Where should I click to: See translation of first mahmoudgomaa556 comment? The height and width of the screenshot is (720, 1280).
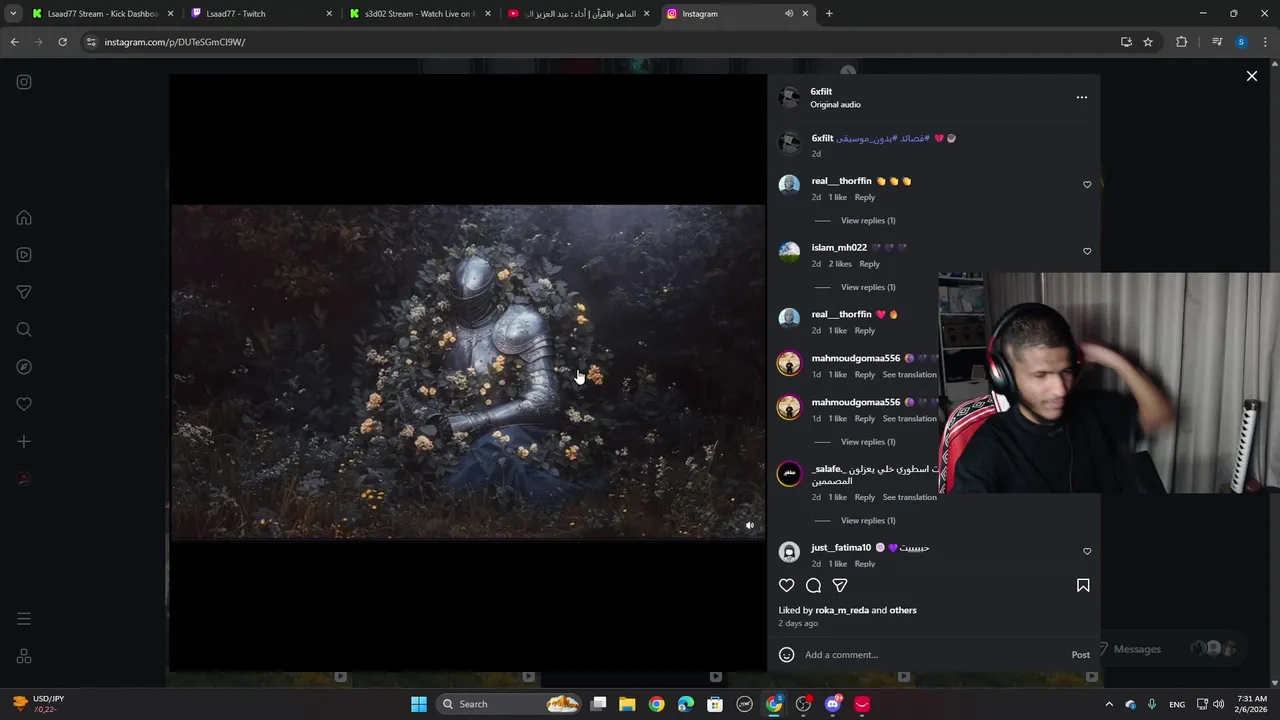pyautogui.click(x=910, y=374)
